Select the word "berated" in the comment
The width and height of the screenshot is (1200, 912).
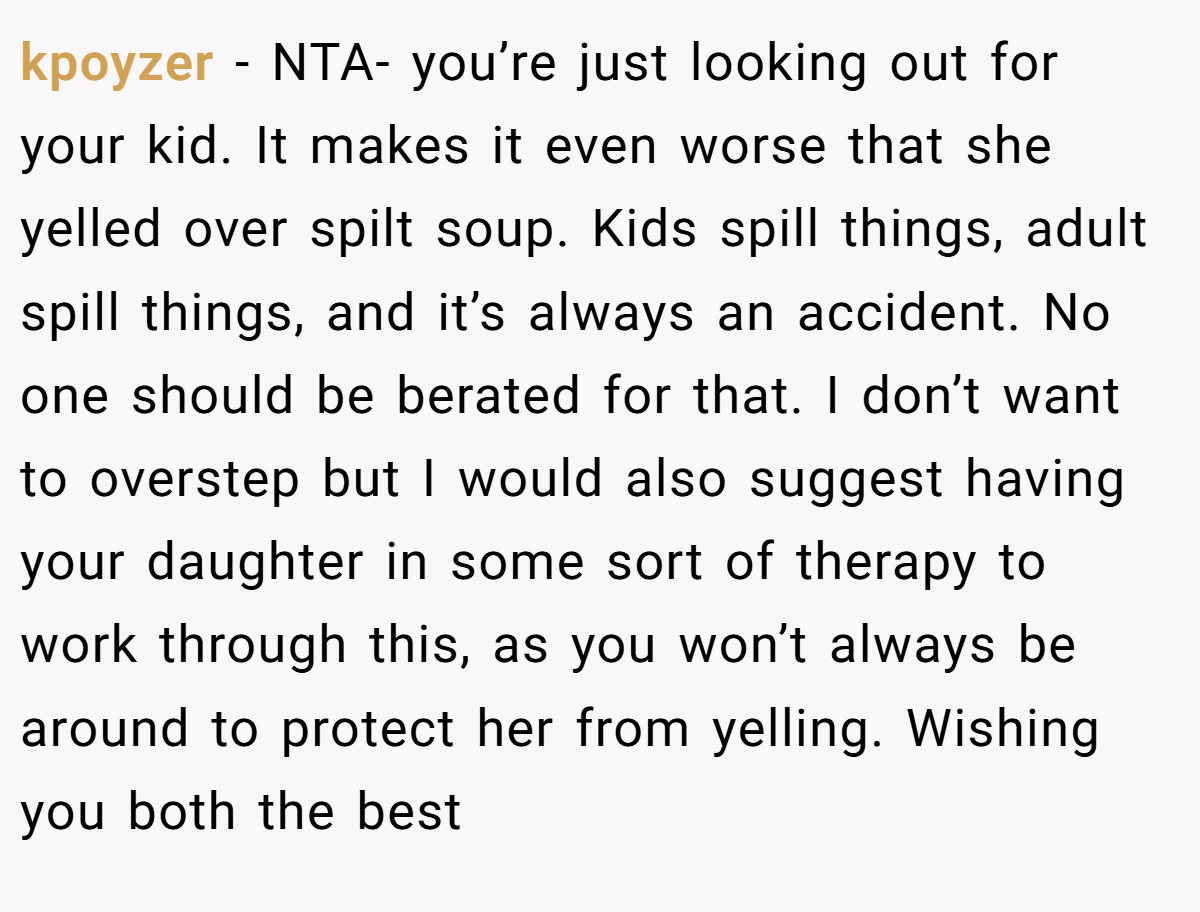tap(488, 396)
